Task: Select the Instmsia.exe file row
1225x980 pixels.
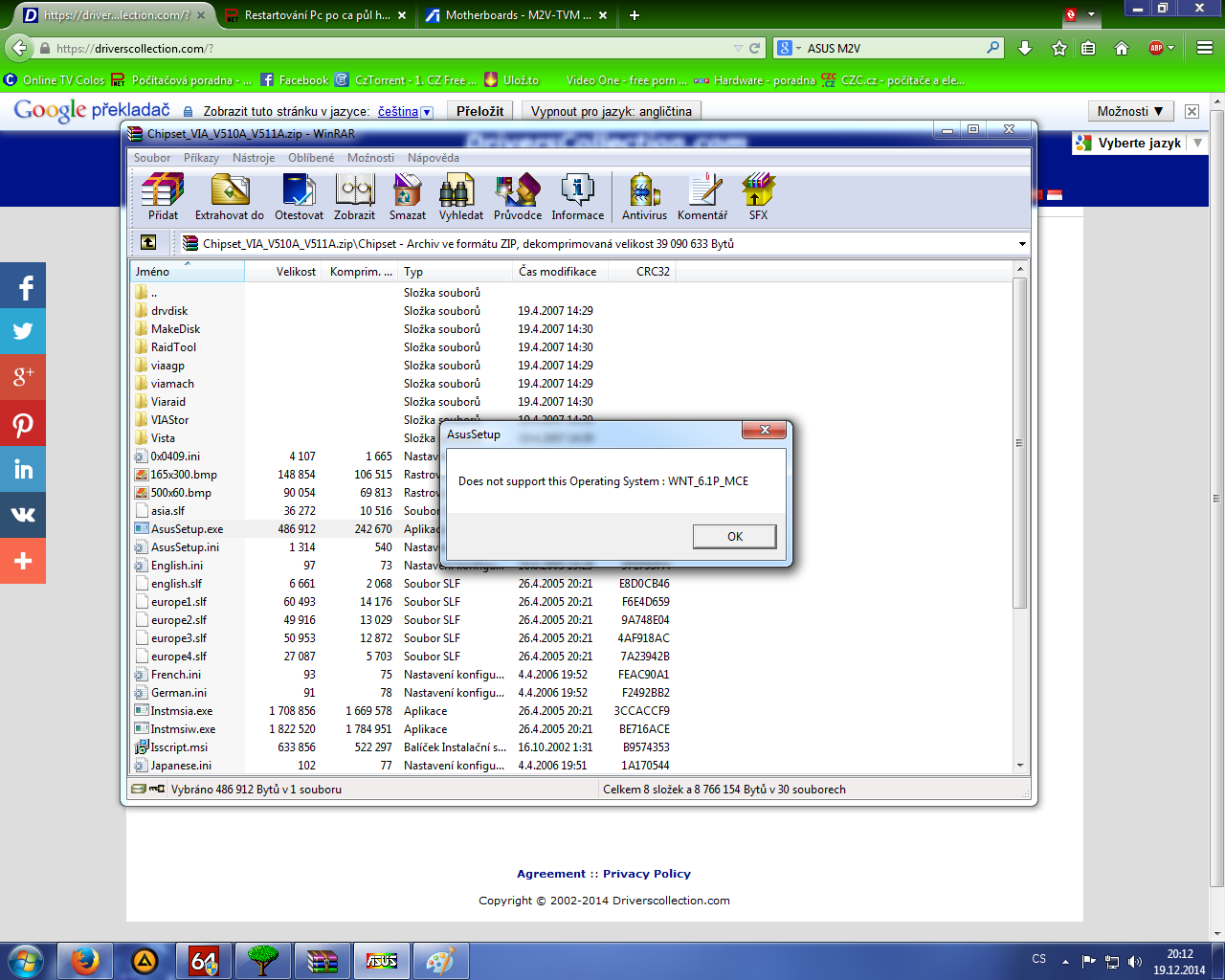Action: 402,711
